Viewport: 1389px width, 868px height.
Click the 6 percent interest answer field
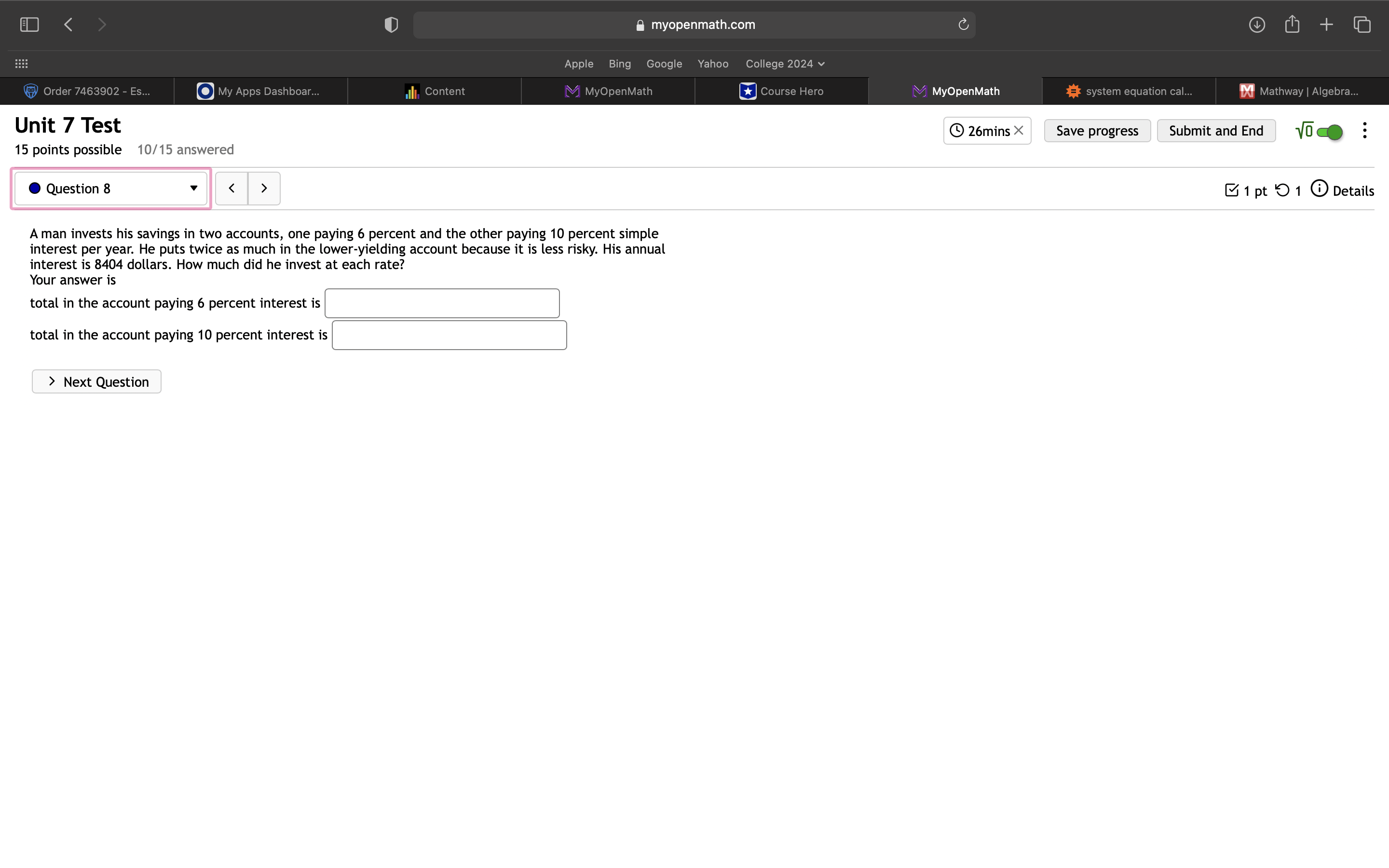441,302
